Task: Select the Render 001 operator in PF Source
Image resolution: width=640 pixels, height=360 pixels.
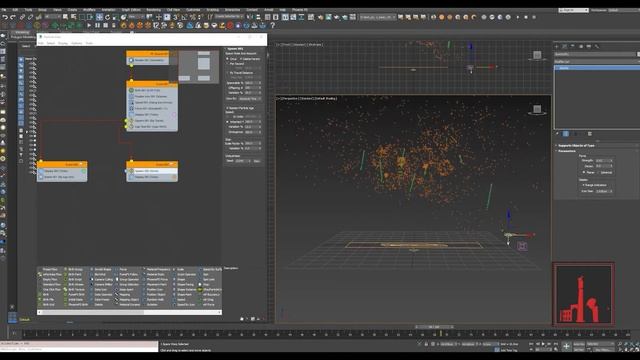Action: click(149, 60)
